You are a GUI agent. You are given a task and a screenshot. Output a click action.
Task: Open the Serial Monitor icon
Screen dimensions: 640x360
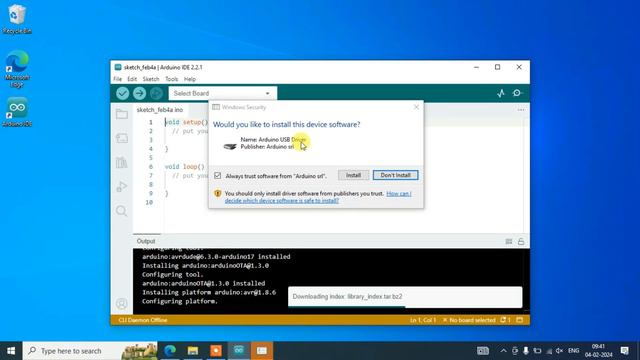coord(518,93)
